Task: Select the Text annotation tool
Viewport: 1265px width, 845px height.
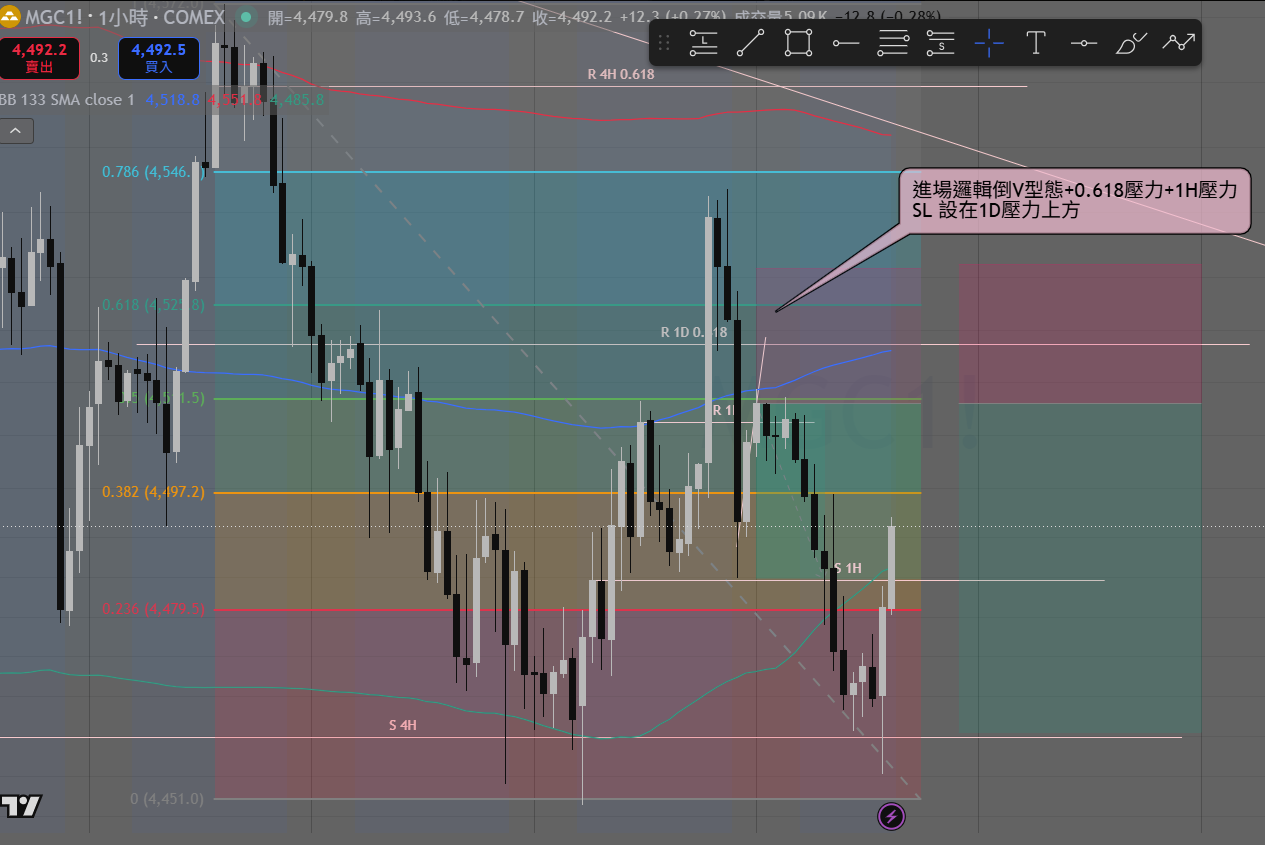Action: tap(1036, 42)
